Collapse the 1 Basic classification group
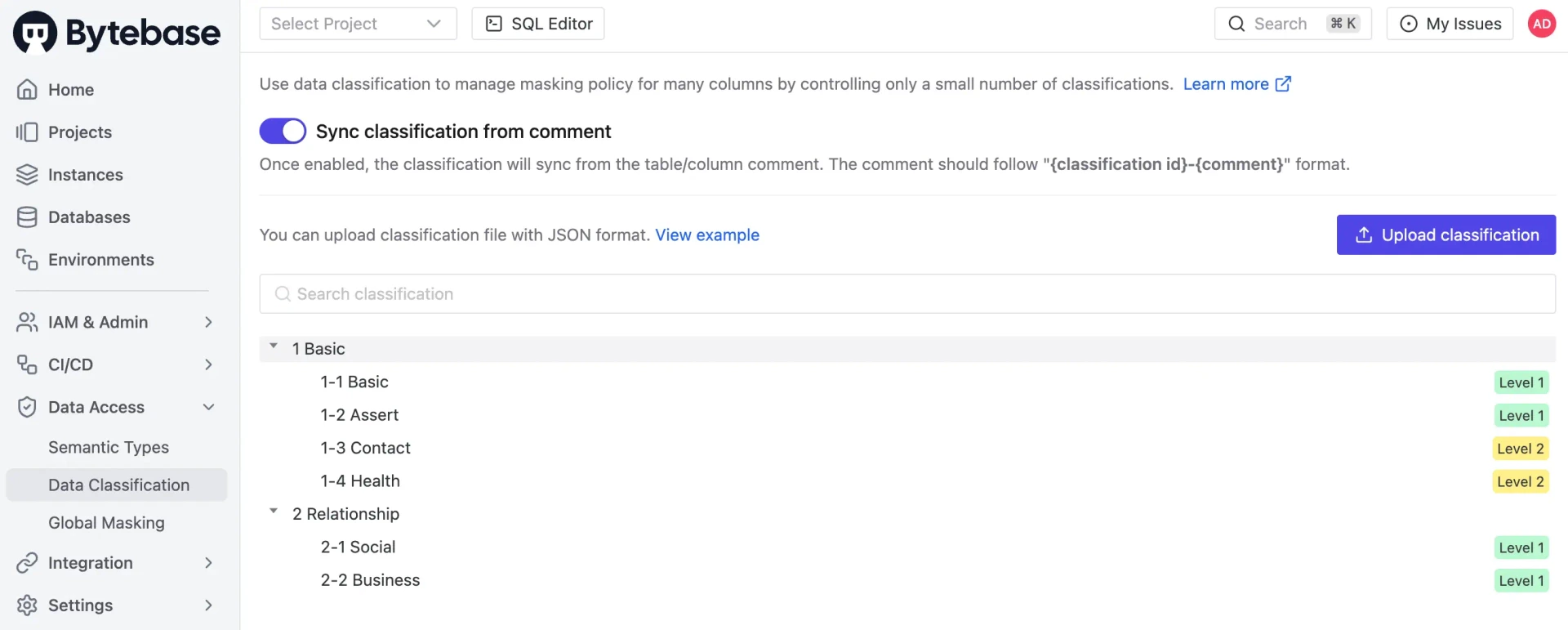Screen dimensions: 1568x630 point(274,346)
